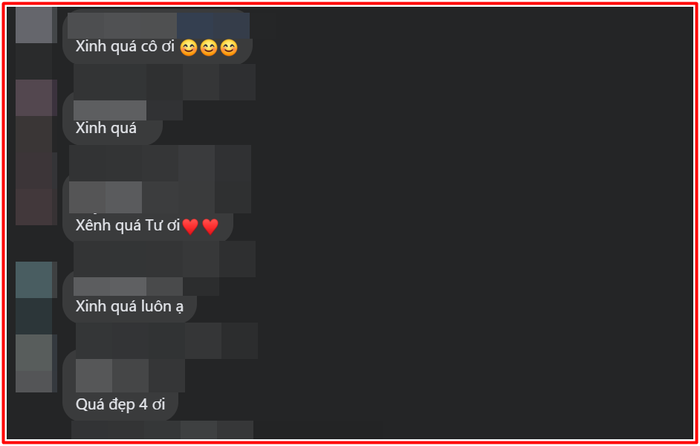Click the avatar beside 'Quá đẹp 4 ơi'
Image resolution: width=700 pixels, height=446 pixels.
36,363
